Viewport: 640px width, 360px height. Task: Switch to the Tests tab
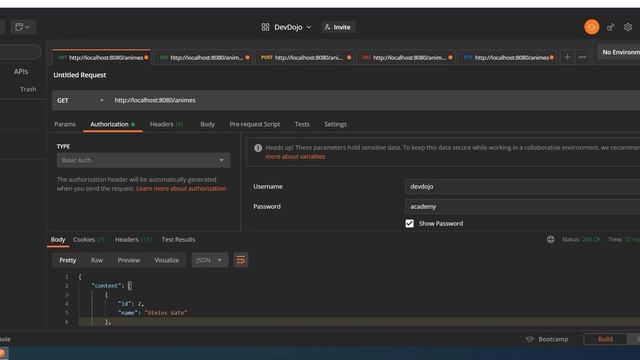tap(302, 124)
